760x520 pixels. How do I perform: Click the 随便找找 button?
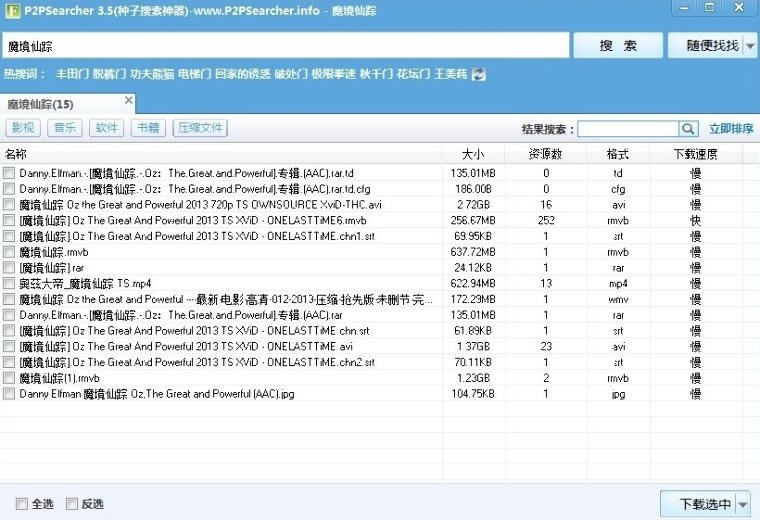(x=707, y=46)
